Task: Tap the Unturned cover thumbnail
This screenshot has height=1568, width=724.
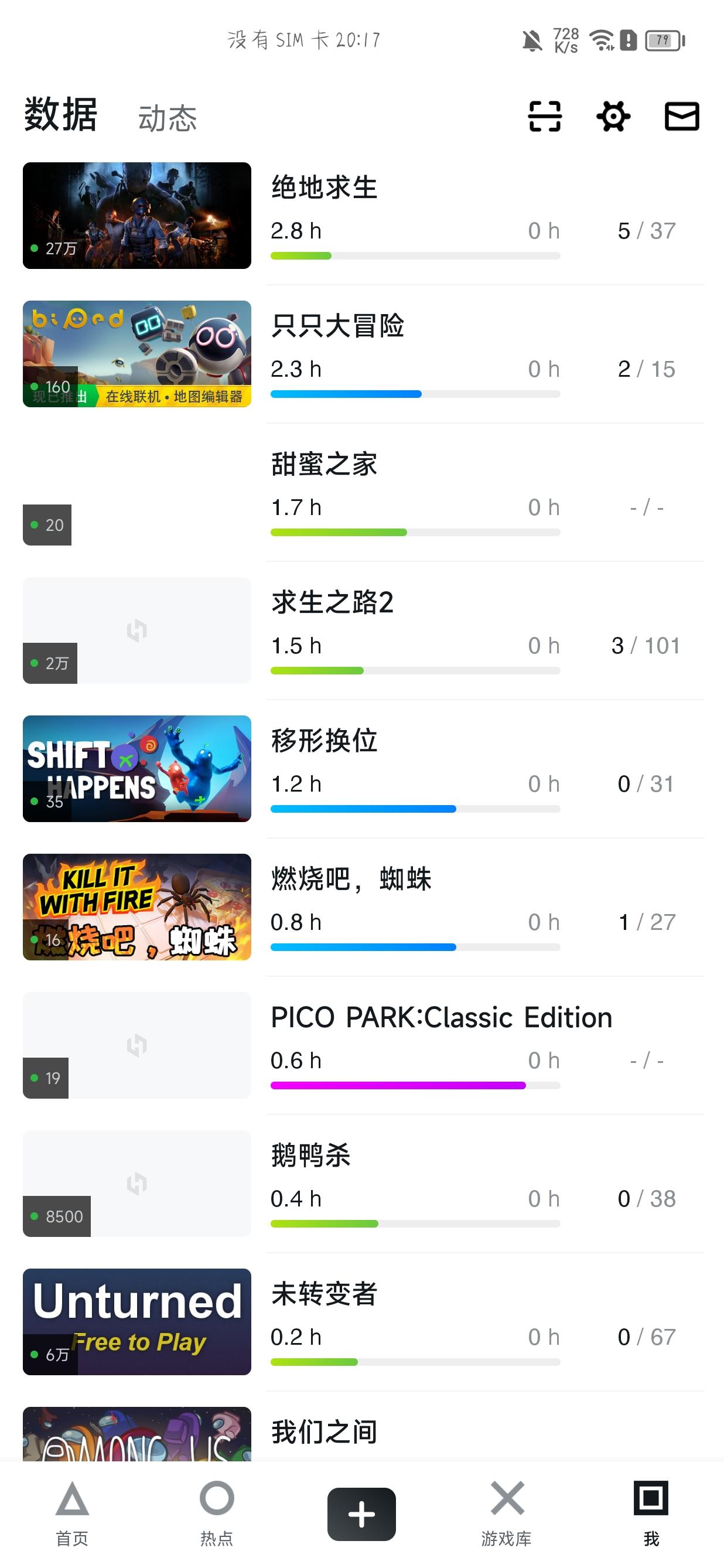Action: pyautogui.click(x=137, y=1321)
